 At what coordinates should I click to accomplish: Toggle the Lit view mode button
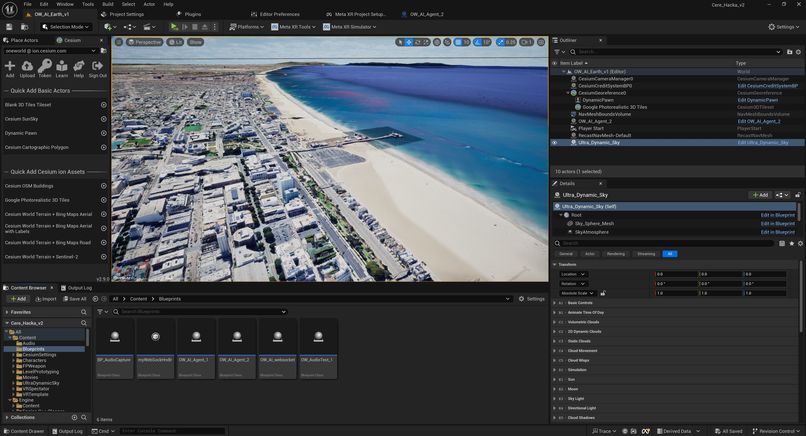(175, 42)
